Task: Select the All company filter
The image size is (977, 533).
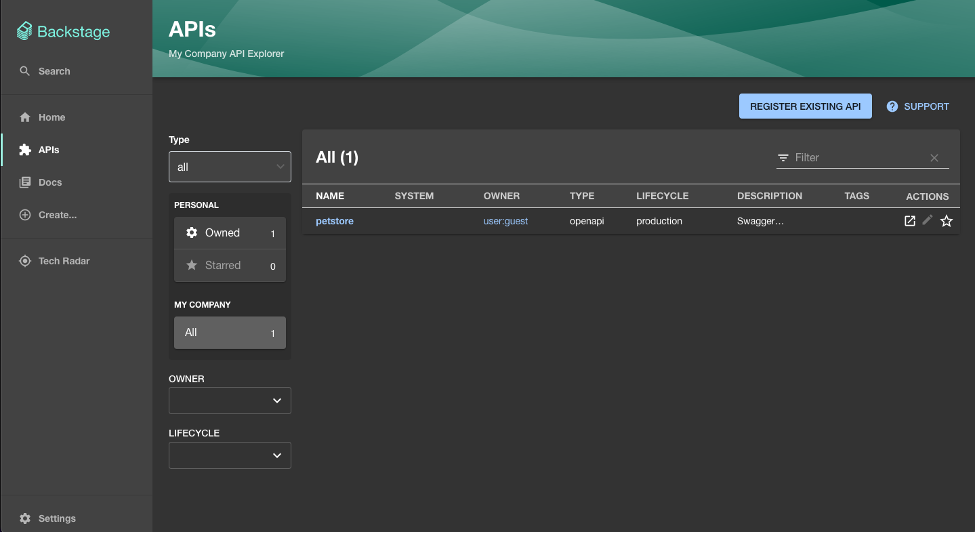Action: [x=230, y=333]
